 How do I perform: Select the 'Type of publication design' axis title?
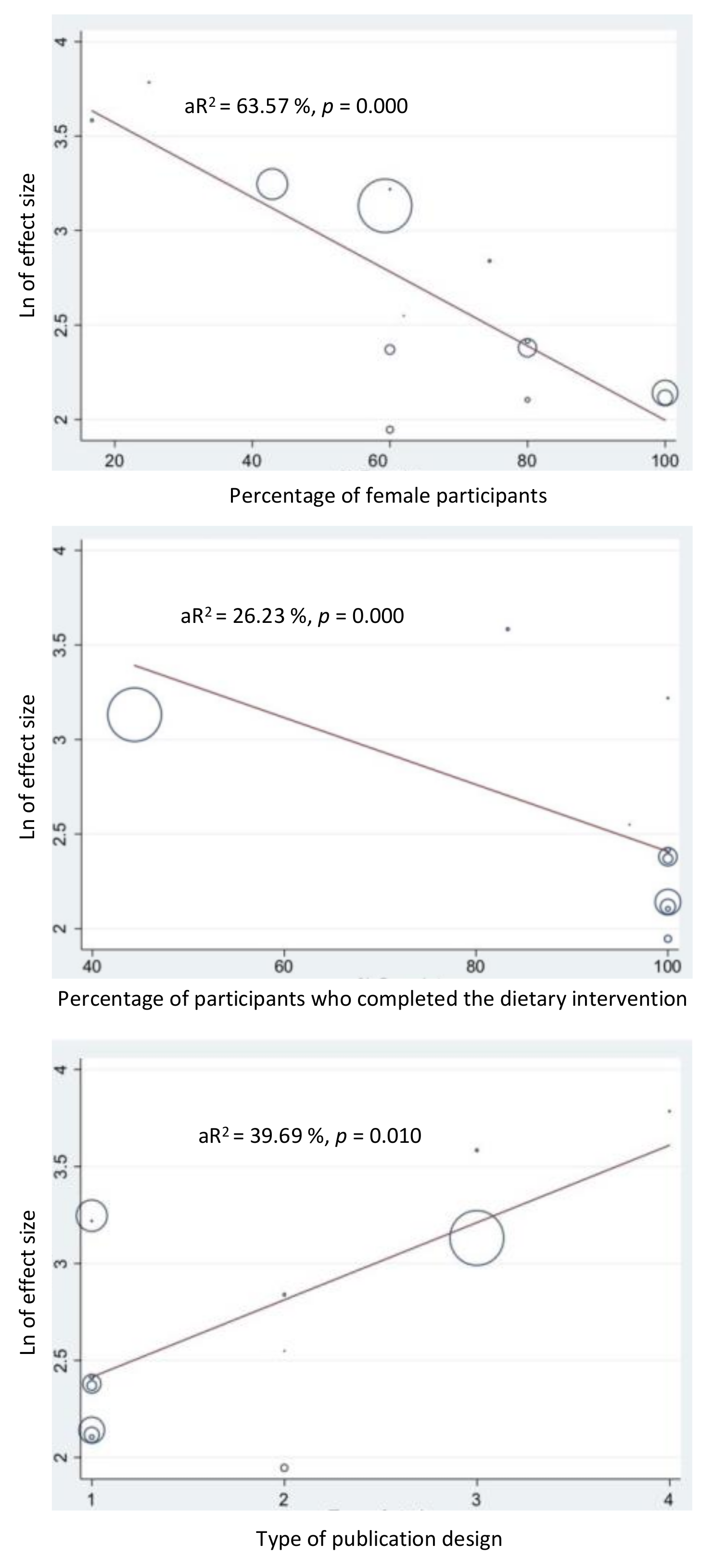coord(379,1538)
